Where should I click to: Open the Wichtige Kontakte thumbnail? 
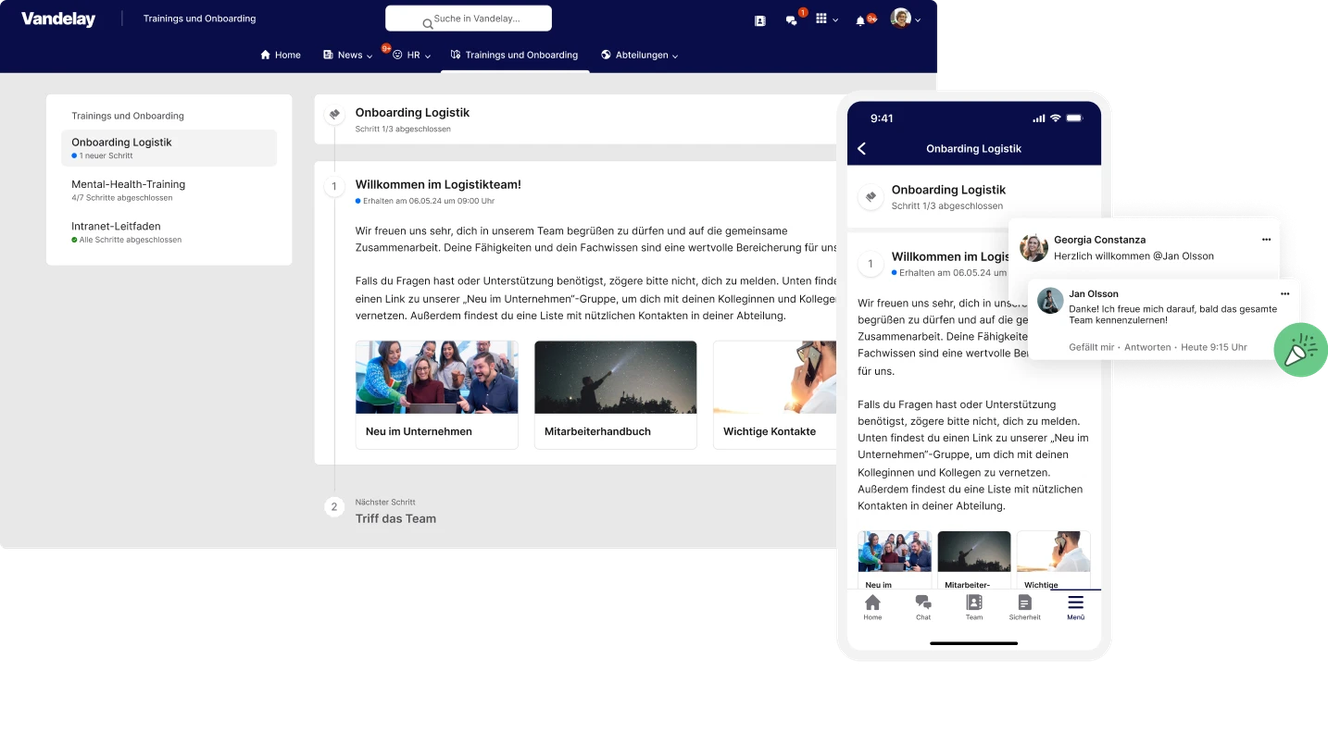775,392
